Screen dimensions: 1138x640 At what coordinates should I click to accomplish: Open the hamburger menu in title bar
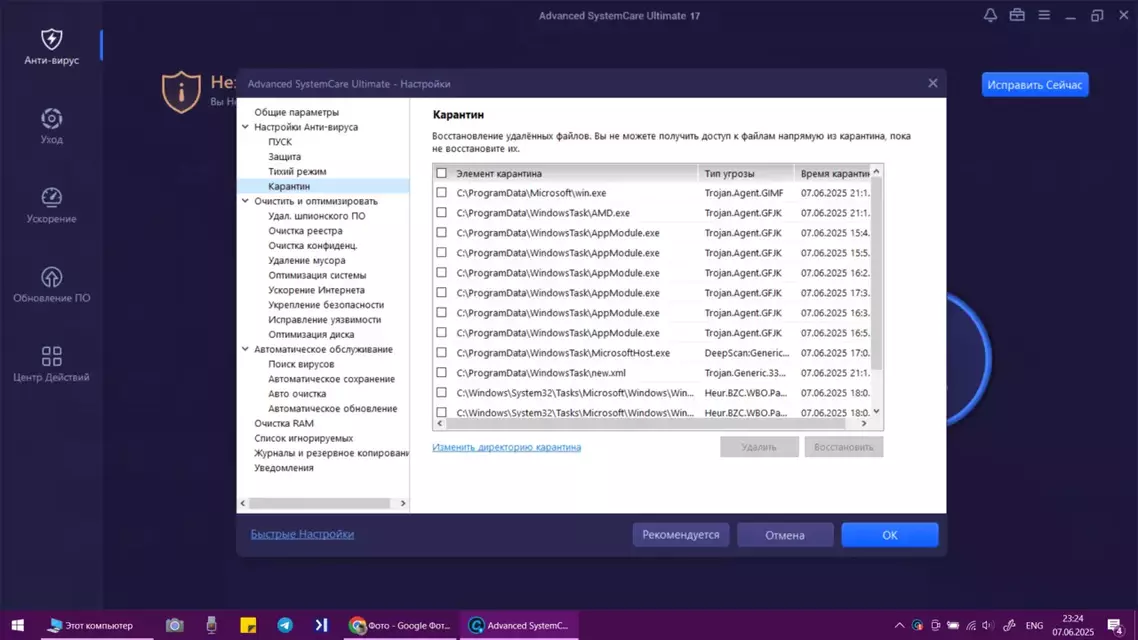pos(1044,15)
